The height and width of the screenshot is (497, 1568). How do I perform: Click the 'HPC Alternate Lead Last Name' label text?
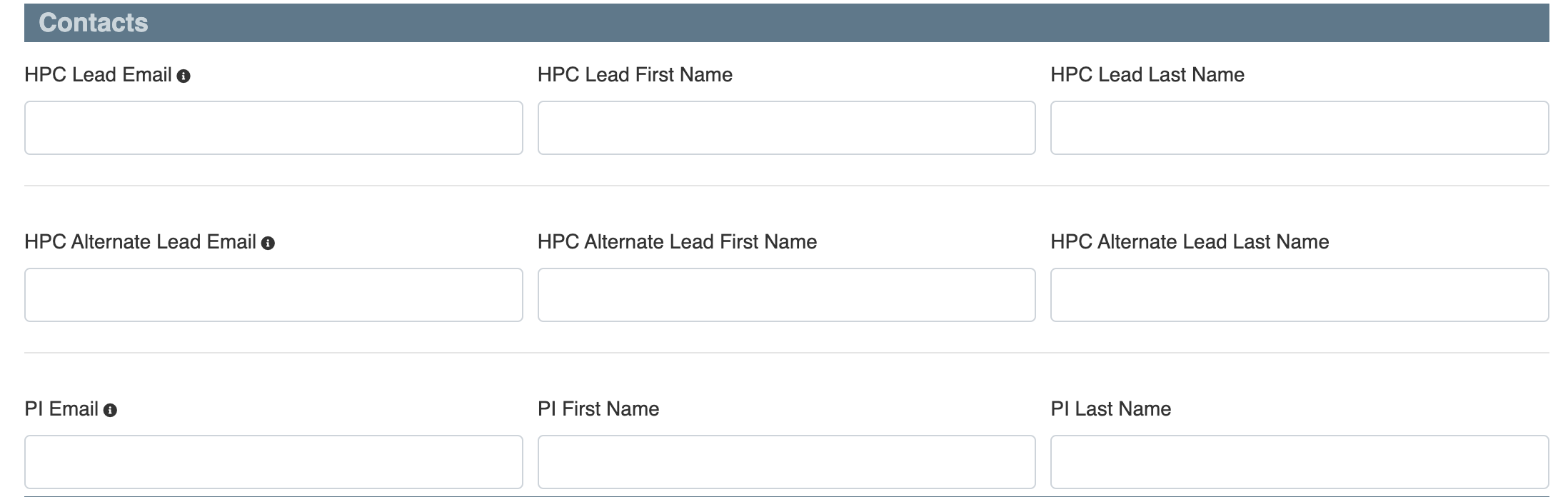coord(1190,242)
